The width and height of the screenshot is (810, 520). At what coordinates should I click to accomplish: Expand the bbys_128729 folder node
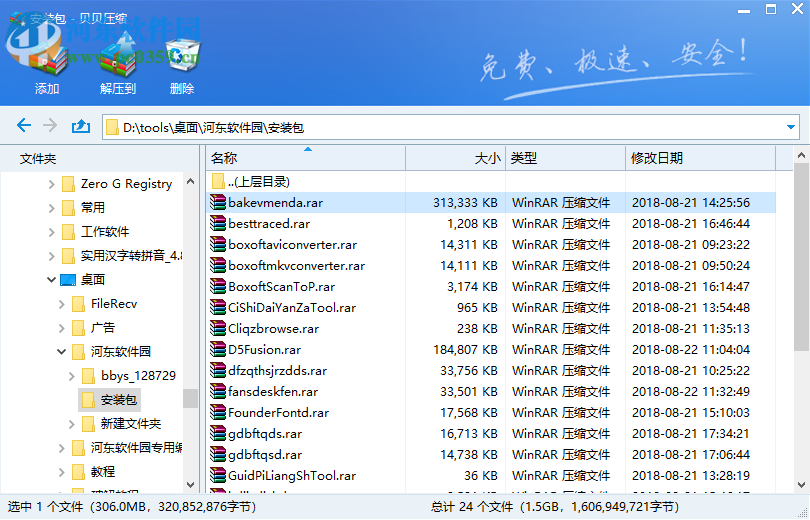72,376
